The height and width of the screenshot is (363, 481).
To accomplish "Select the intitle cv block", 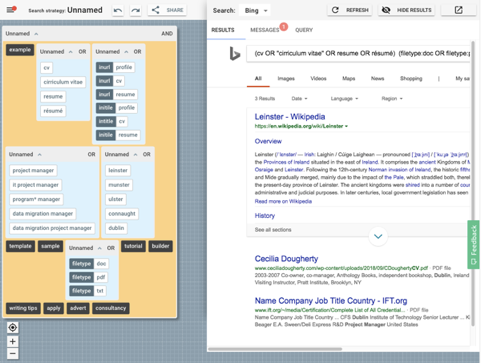I will (x=112, y=121).
